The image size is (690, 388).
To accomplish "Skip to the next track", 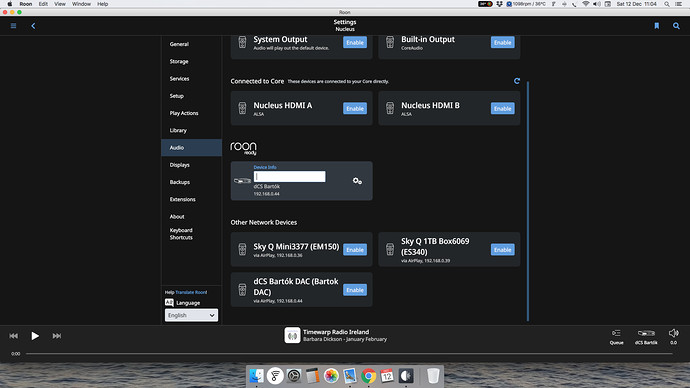I will 57,336.
